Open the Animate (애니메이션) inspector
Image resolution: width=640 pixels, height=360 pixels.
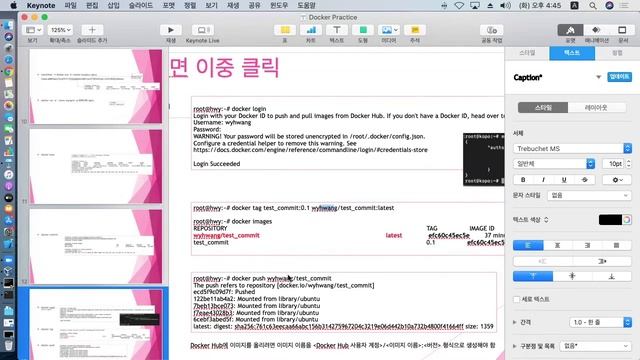[596, 30]
